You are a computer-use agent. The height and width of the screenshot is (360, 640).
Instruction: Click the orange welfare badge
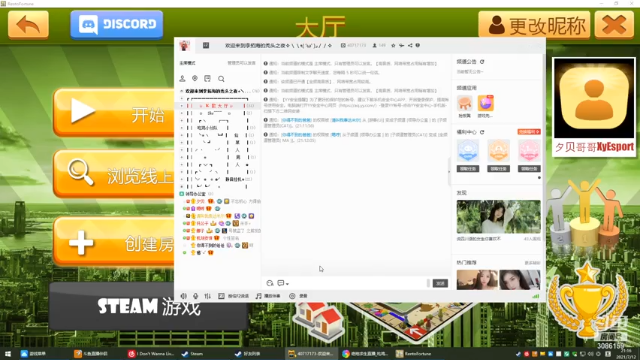[498, 151]
